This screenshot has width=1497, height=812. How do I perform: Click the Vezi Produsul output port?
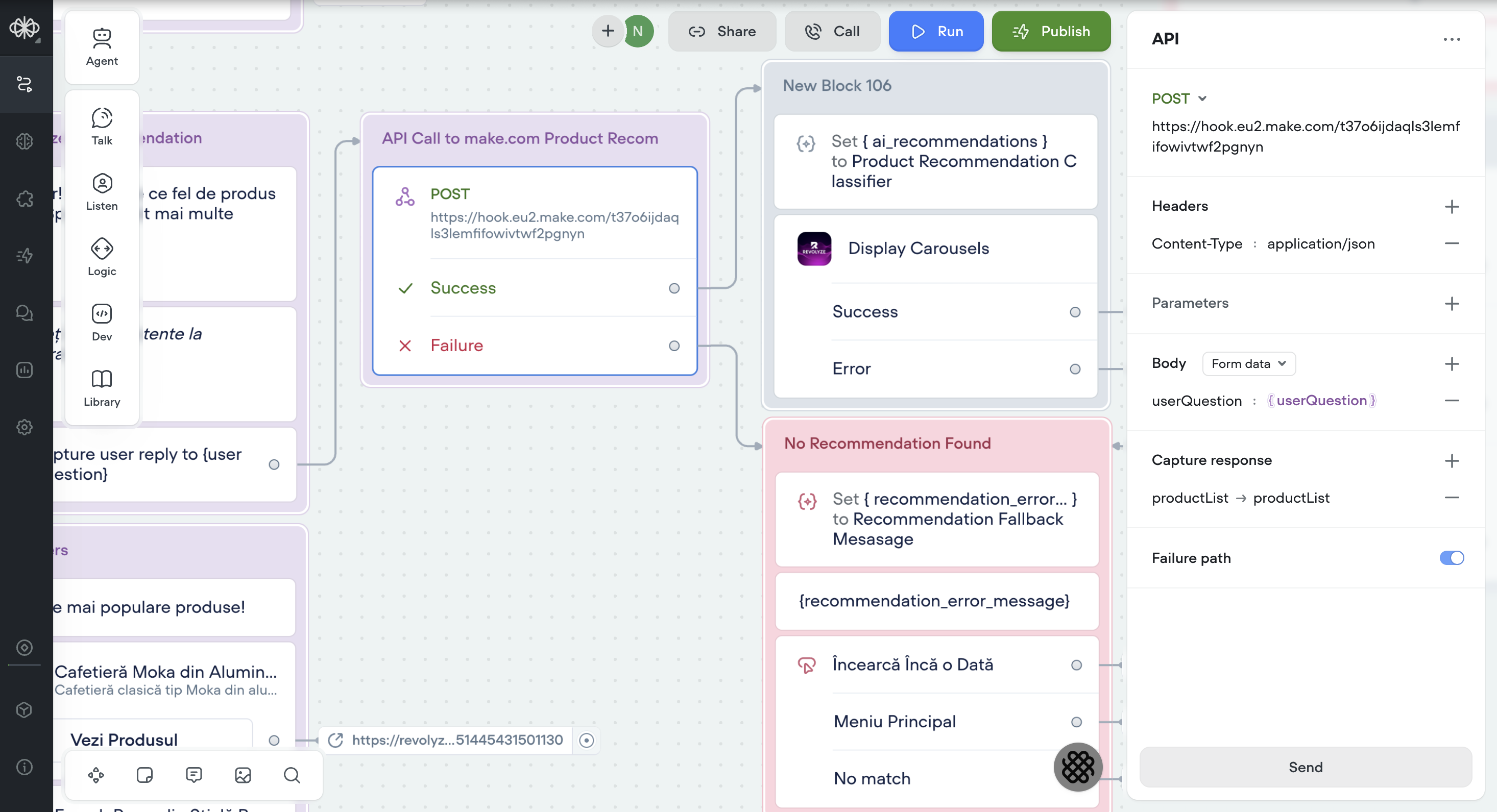click(274, 740)
